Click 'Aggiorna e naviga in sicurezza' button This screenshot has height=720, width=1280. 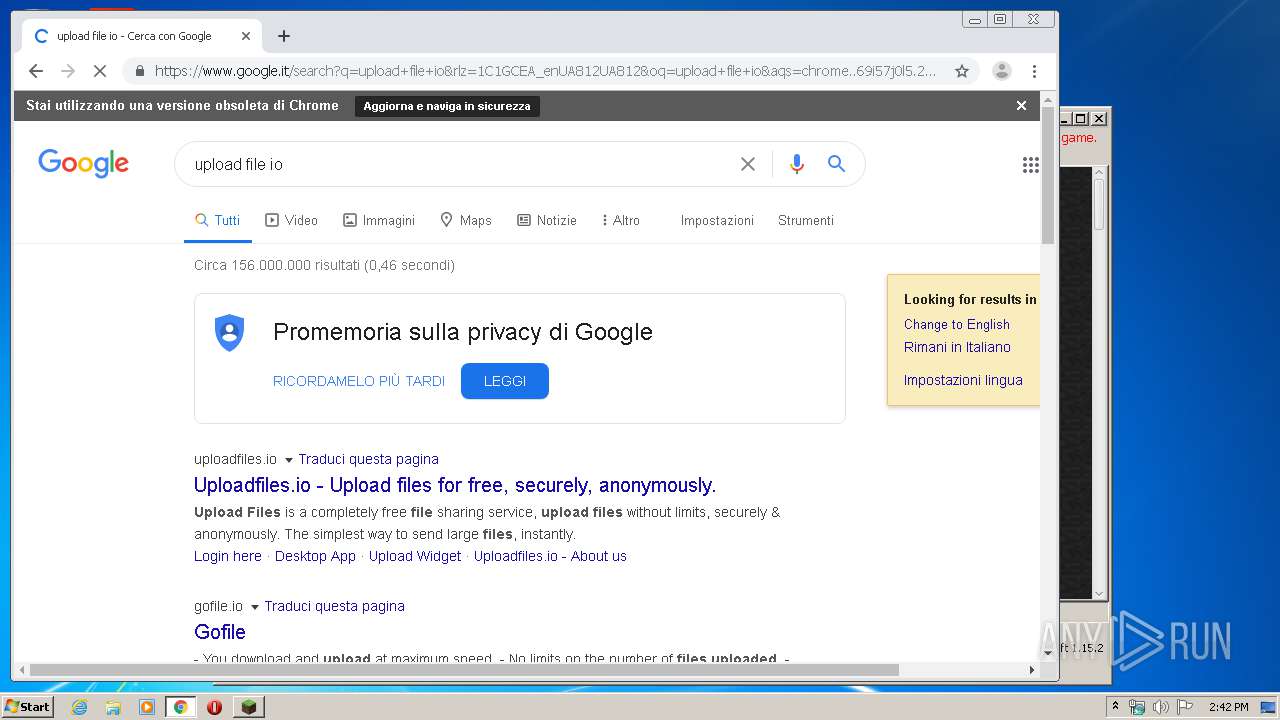coord(447,106)
